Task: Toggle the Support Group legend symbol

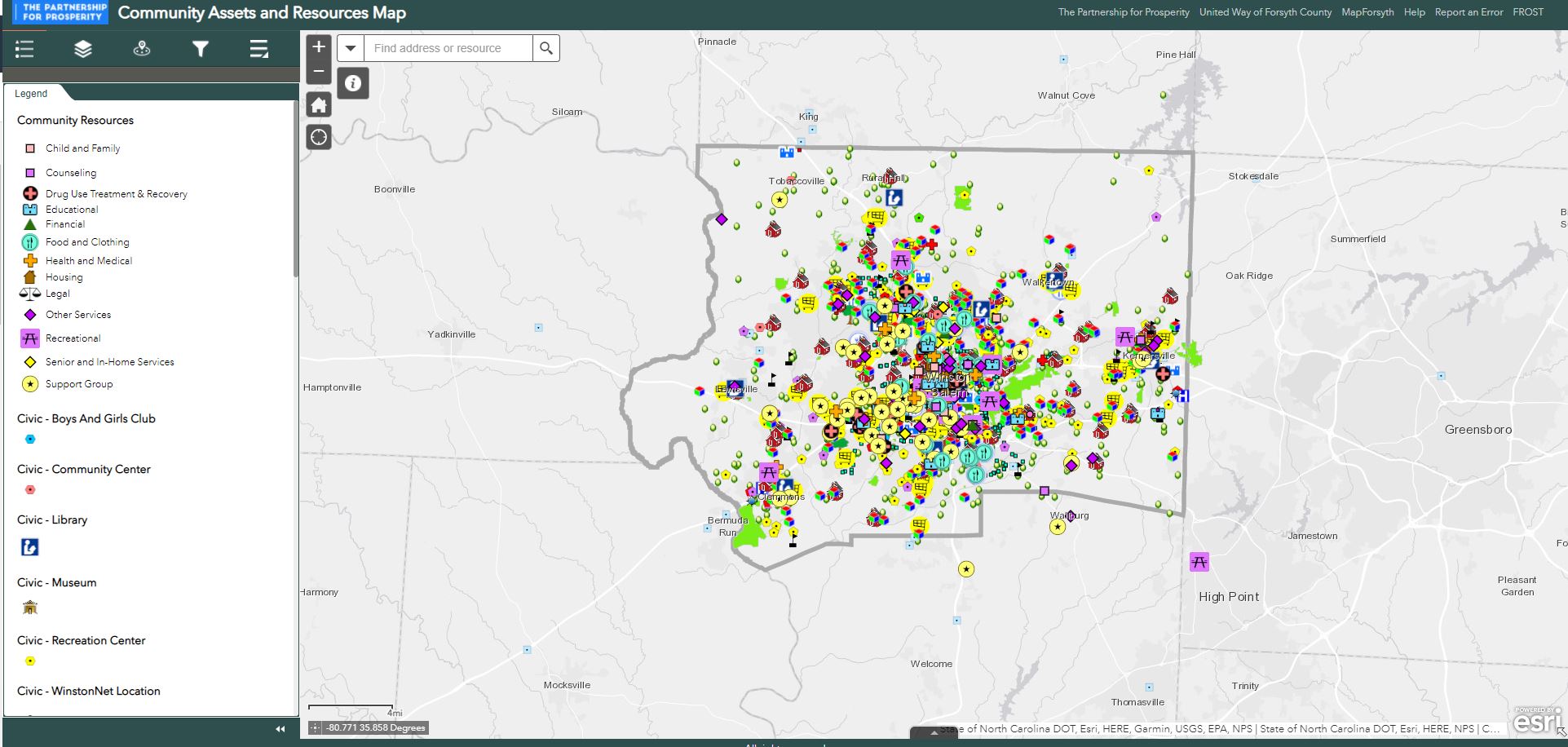Action: coord(29,383)
